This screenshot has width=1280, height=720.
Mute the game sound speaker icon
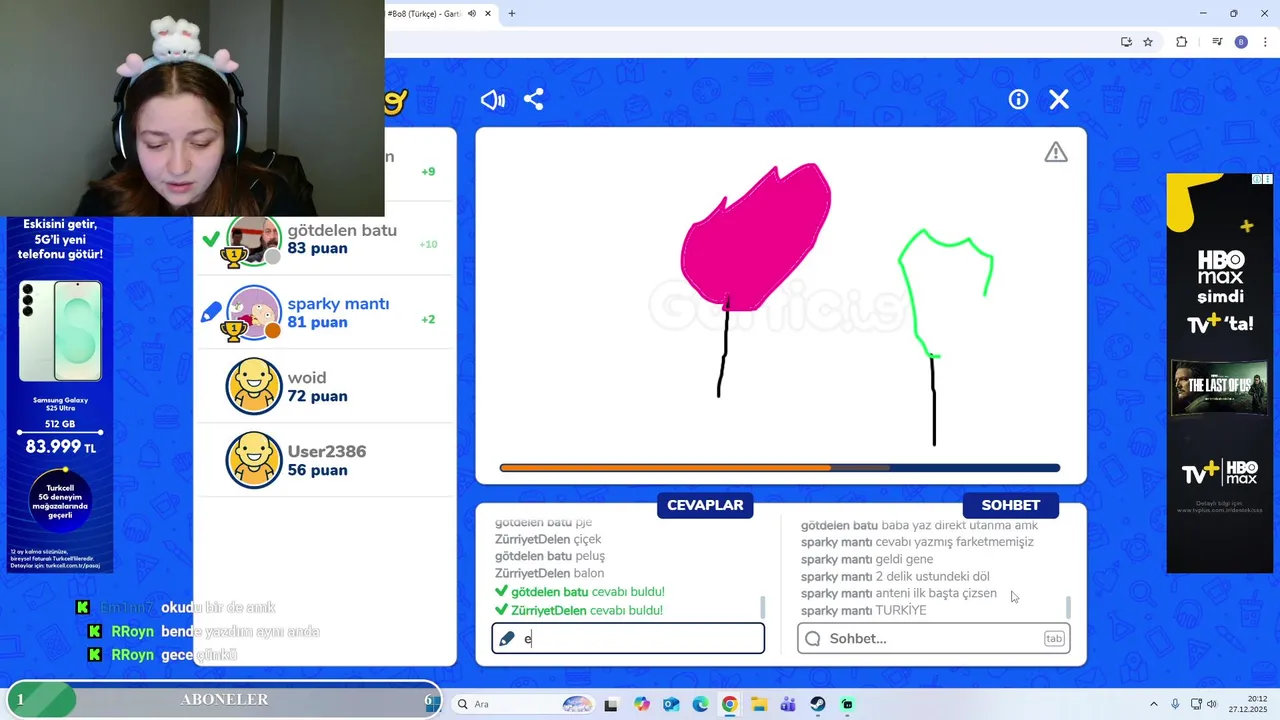click(493, 100)
